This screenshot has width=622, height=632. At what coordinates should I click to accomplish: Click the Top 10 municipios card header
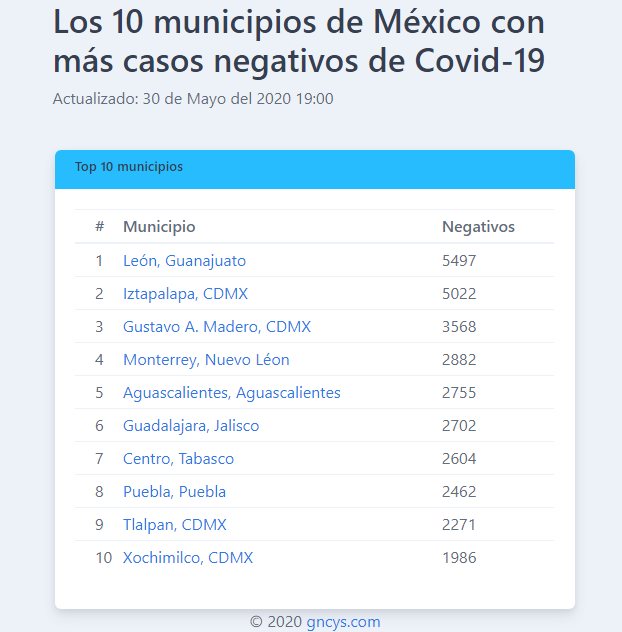click(315, 169)
